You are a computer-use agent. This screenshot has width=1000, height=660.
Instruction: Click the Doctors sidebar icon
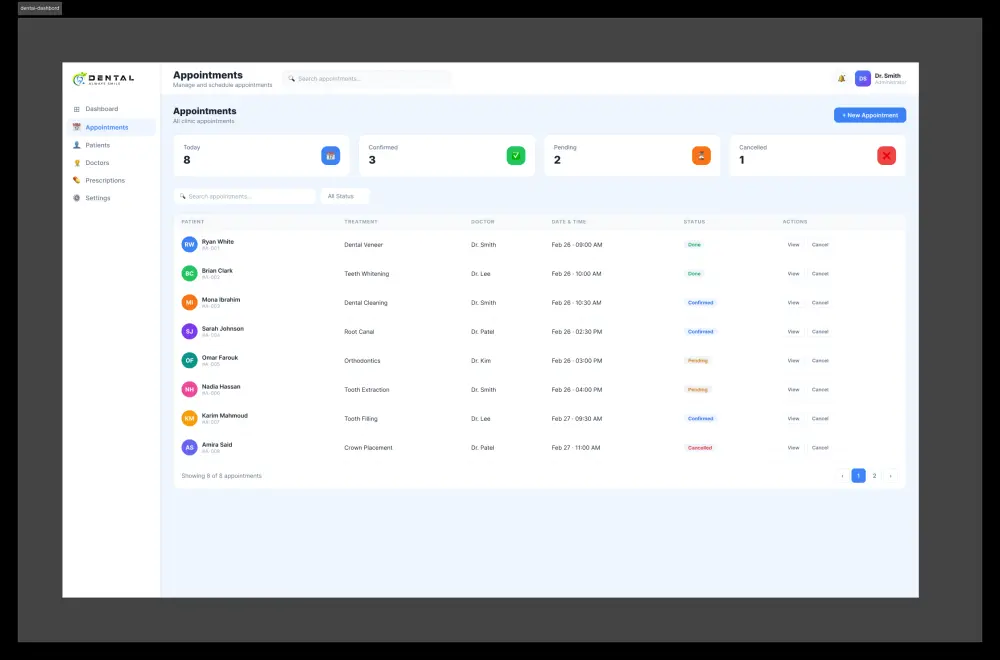[77, 163]
